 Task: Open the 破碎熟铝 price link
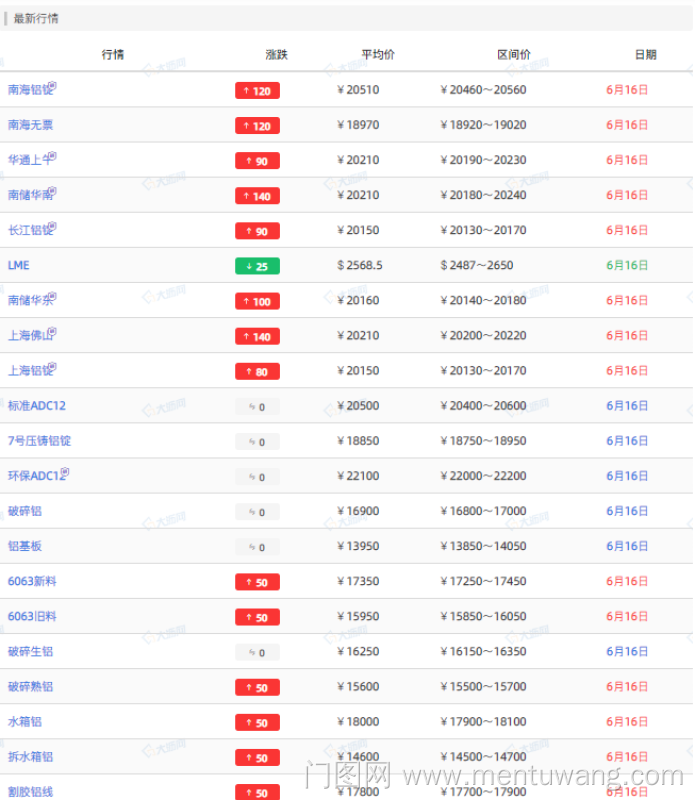click(x=30, y=687)
